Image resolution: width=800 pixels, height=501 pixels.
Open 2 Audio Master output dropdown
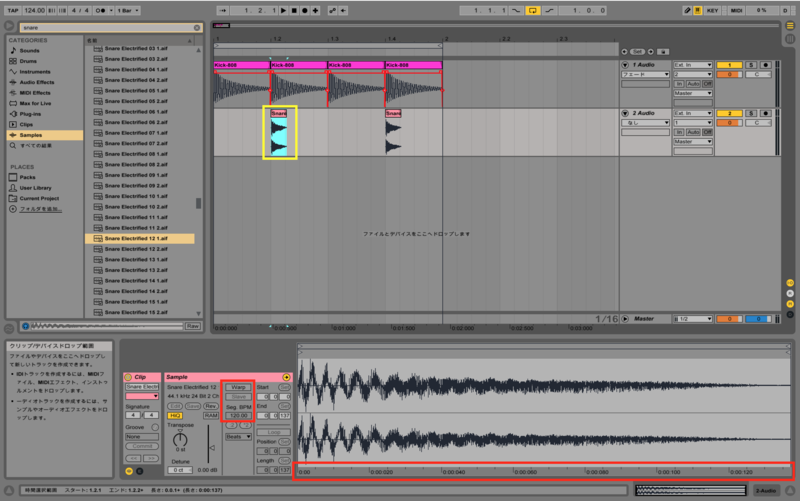692,142
